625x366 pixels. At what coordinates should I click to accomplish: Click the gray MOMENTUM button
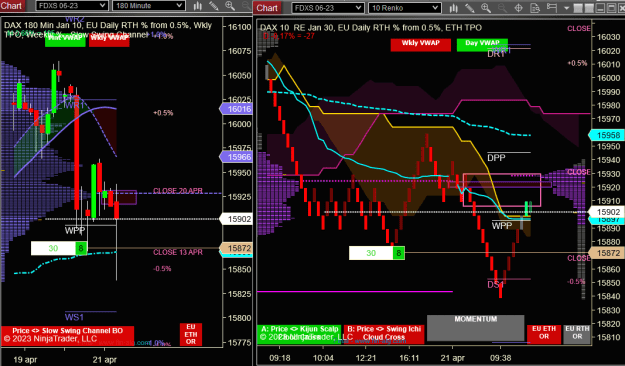pos(476,328)
